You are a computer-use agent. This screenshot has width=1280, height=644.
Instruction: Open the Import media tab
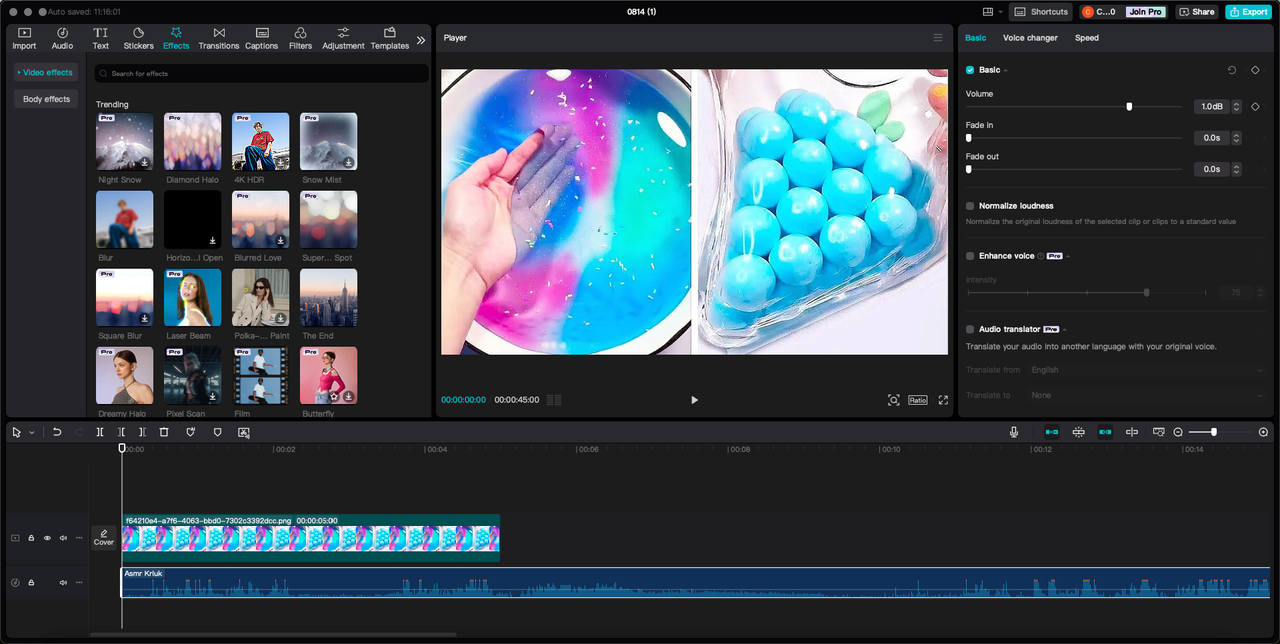point(24,38)
